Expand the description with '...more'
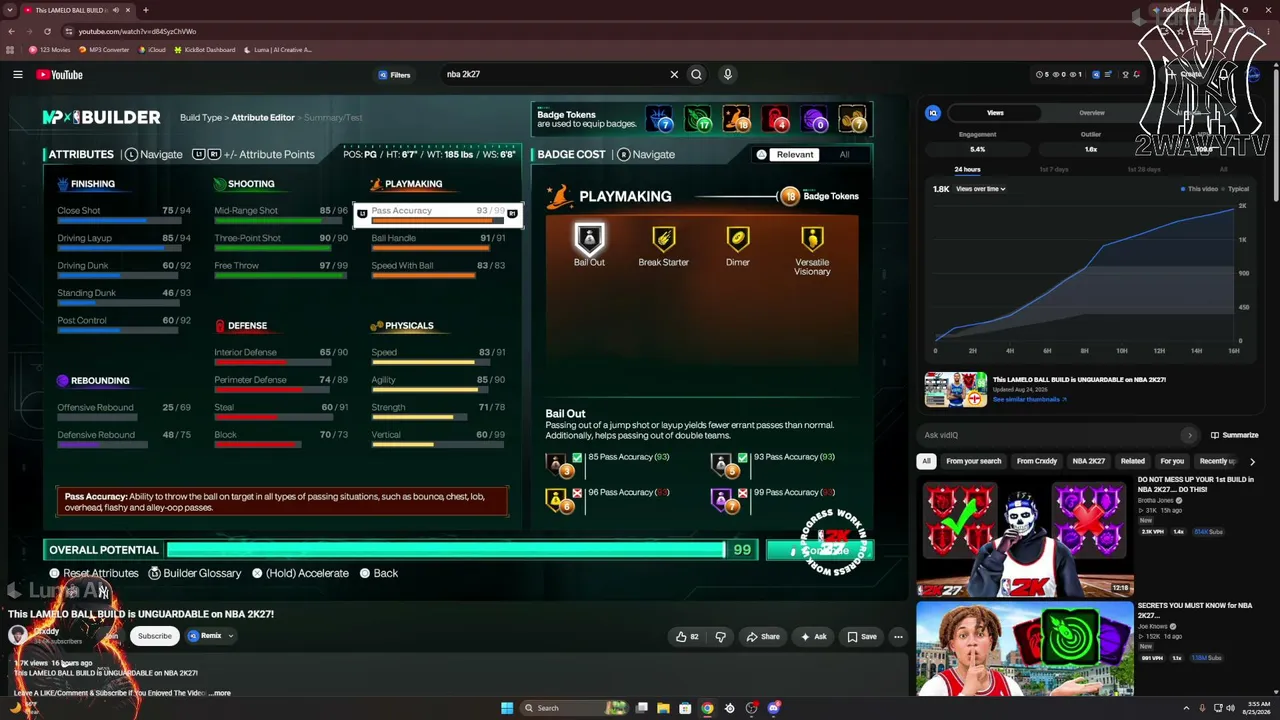 pyautogui.click(x=220, y=693)
